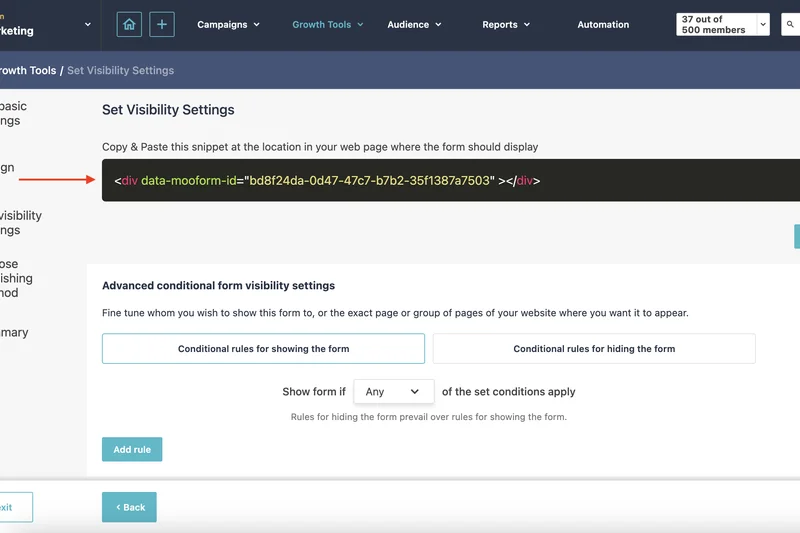This screenshot has width=800, height=533.
Task: Expand the 37 out of 500 members dropdown
Action: coord(722,24)
